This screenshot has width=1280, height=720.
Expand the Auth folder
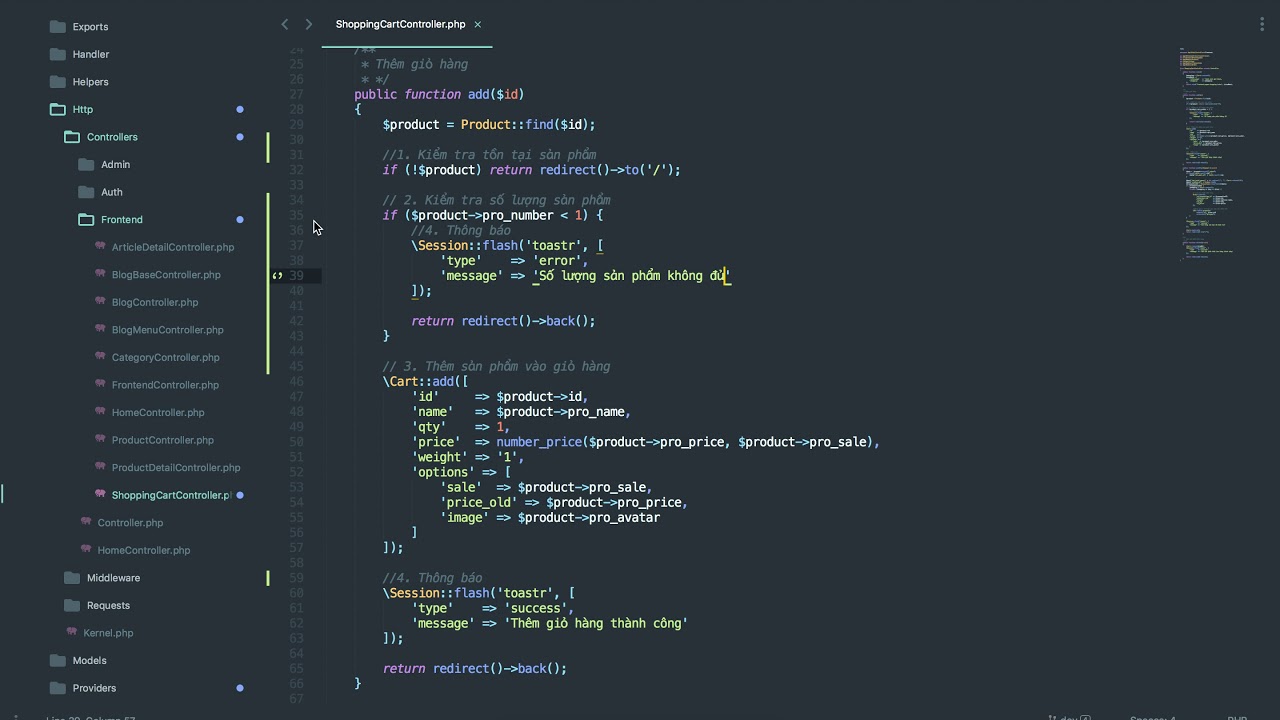pyautogui.click(x=85, y=192)
